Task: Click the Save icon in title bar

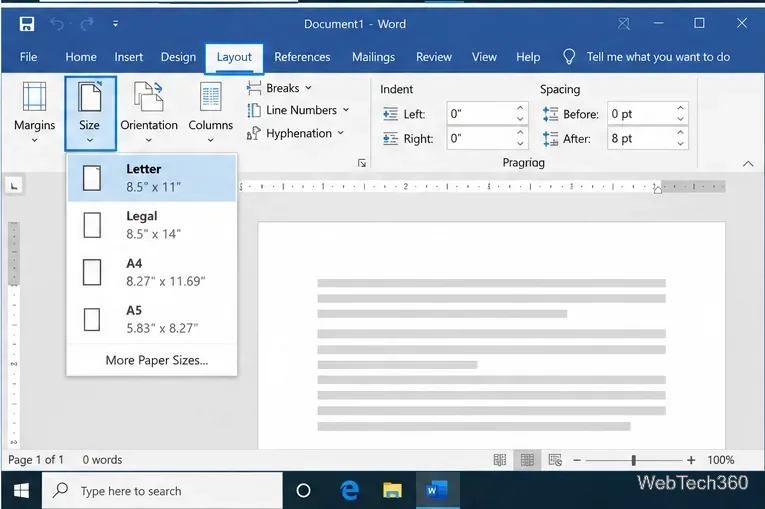Action: 27,23
